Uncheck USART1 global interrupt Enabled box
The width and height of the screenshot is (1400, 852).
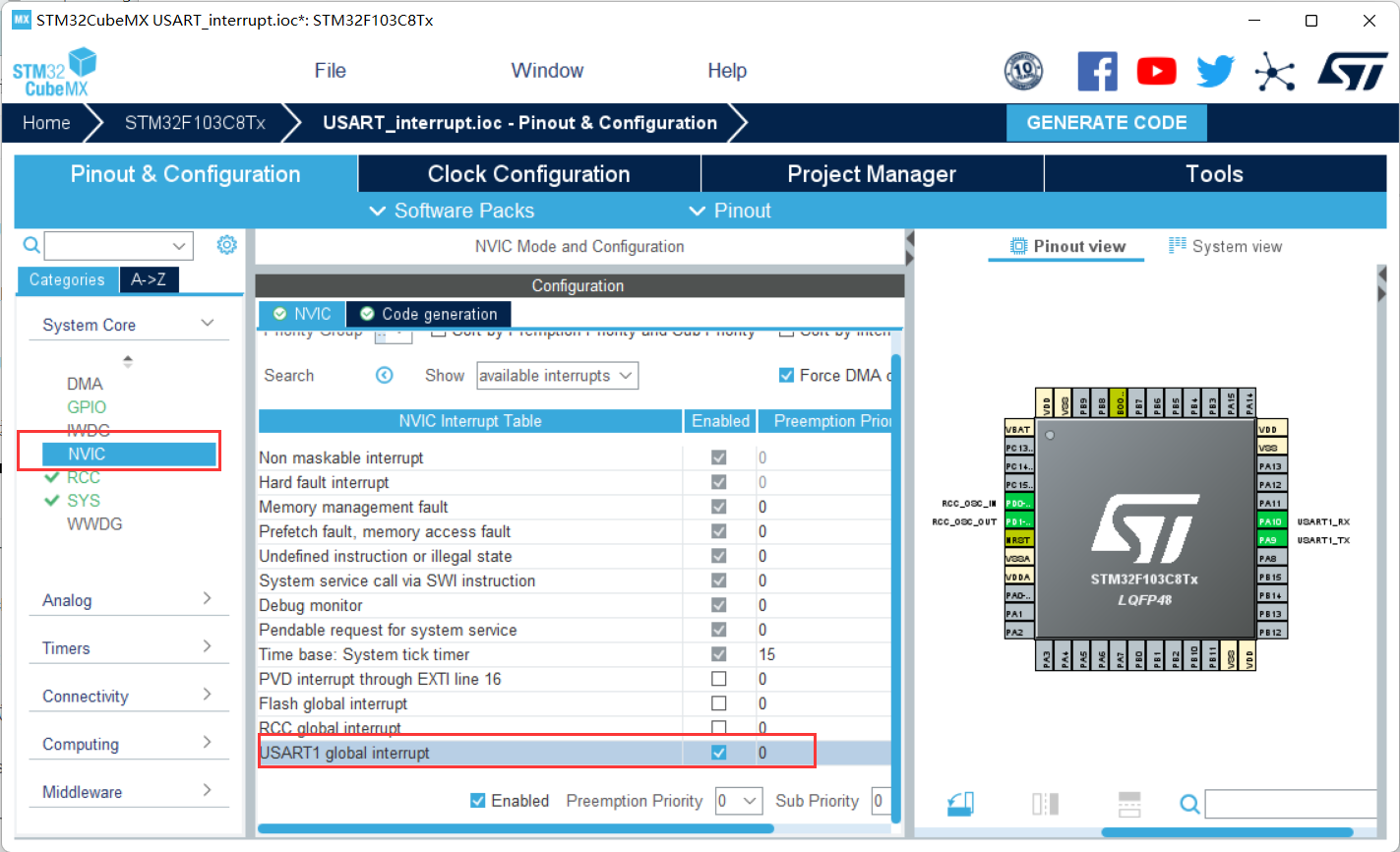click(x=719, y=753)
